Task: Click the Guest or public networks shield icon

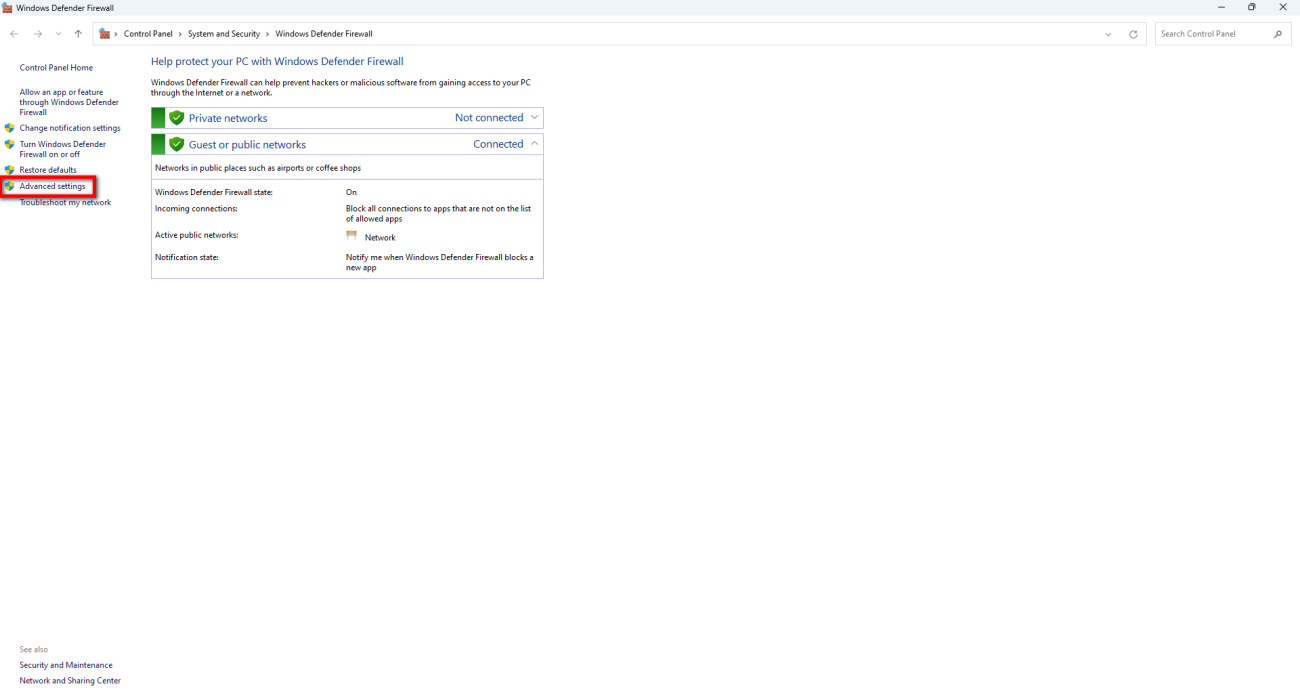Action: [177, 144]
